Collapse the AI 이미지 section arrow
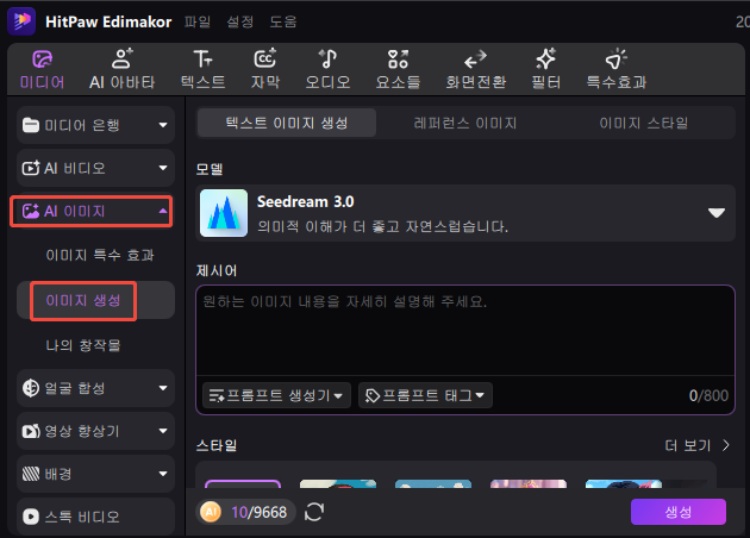The image size is (750, 538). (x=163, y=211)
